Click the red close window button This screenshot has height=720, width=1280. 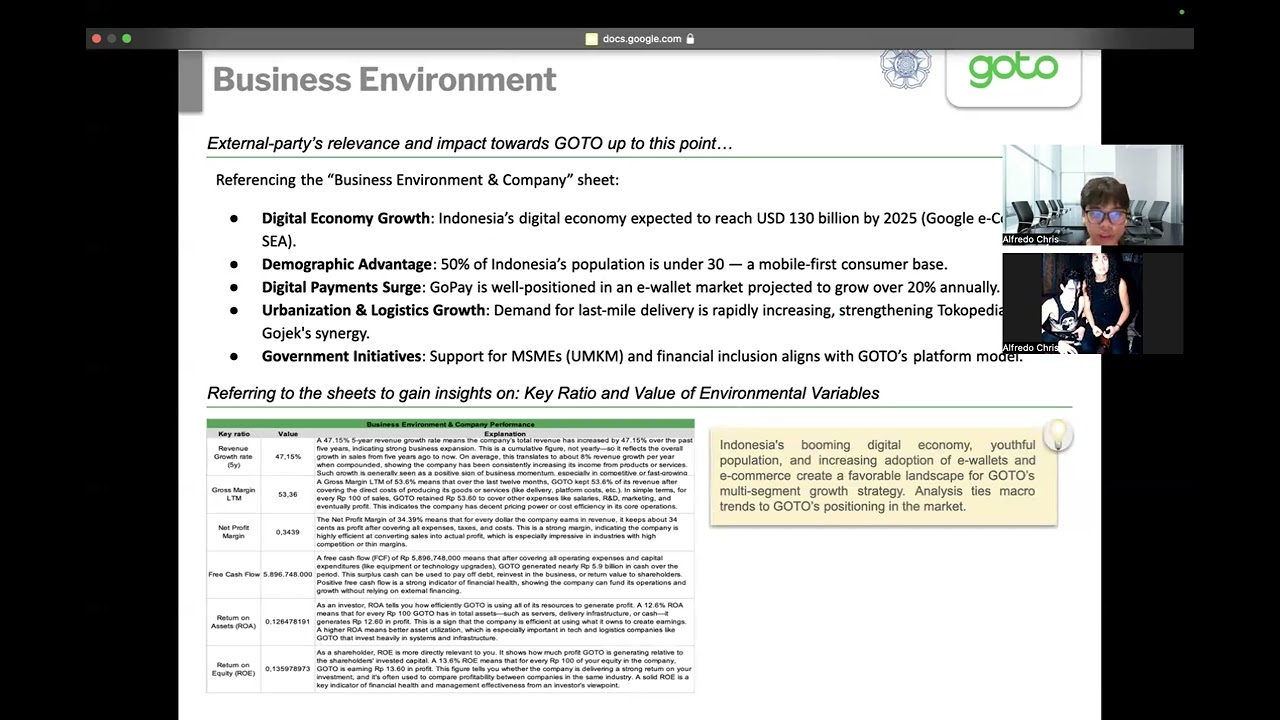point(97,39)
